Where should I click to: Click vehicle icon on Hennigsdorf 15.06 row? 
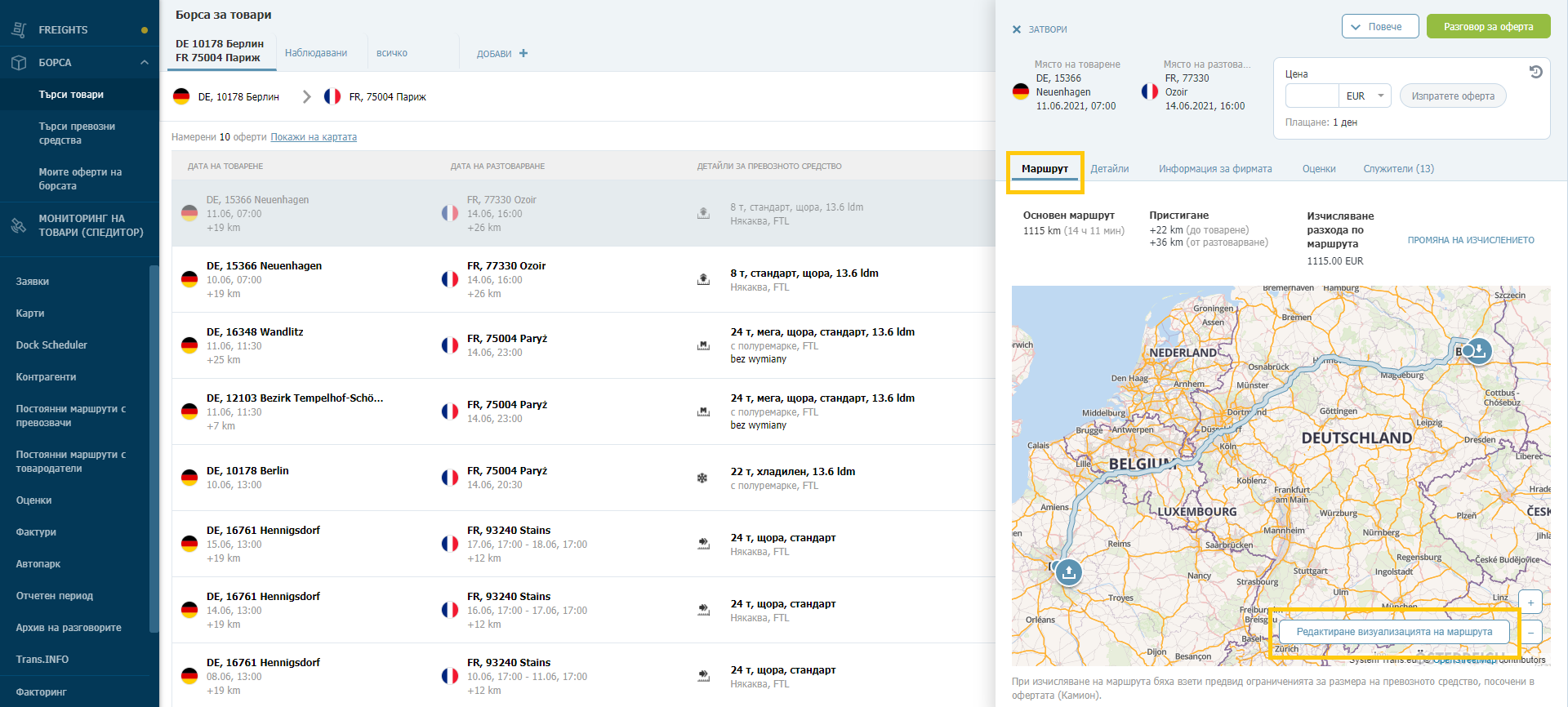(x=703, y=544)
